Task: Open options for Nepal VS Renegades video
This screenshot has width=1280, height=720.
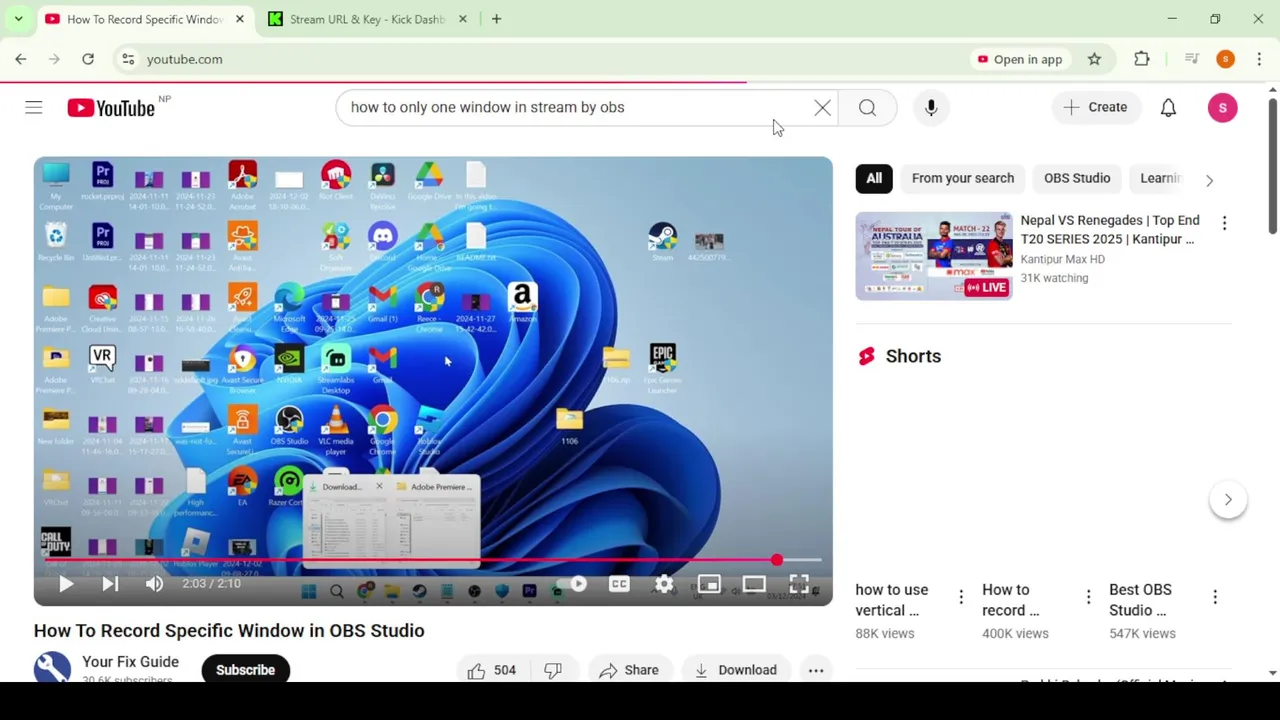Action: pos(1224,223)
